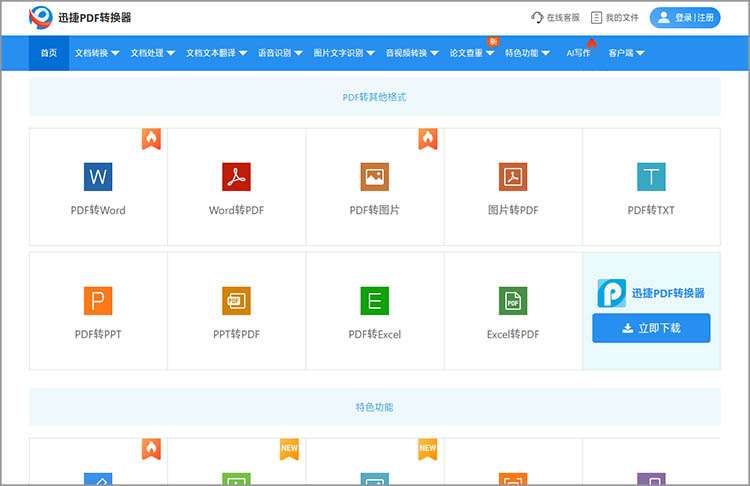Click the PDF转TXT label
Image resolution: width=750 pixels, height=486 pixels.
click(651, 210)
